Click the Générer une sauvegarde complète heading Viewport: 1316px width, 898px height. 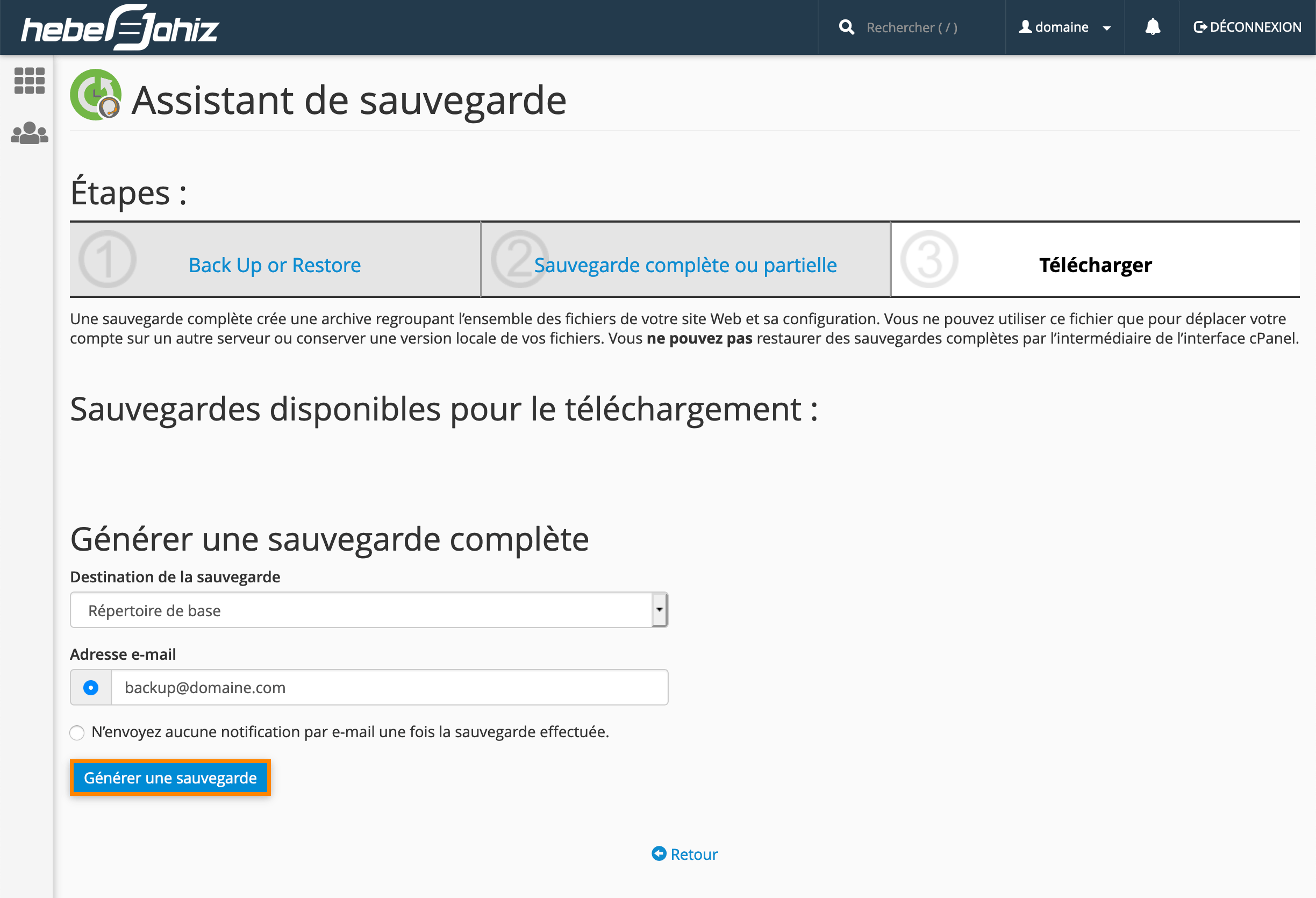tap(330, 539)
